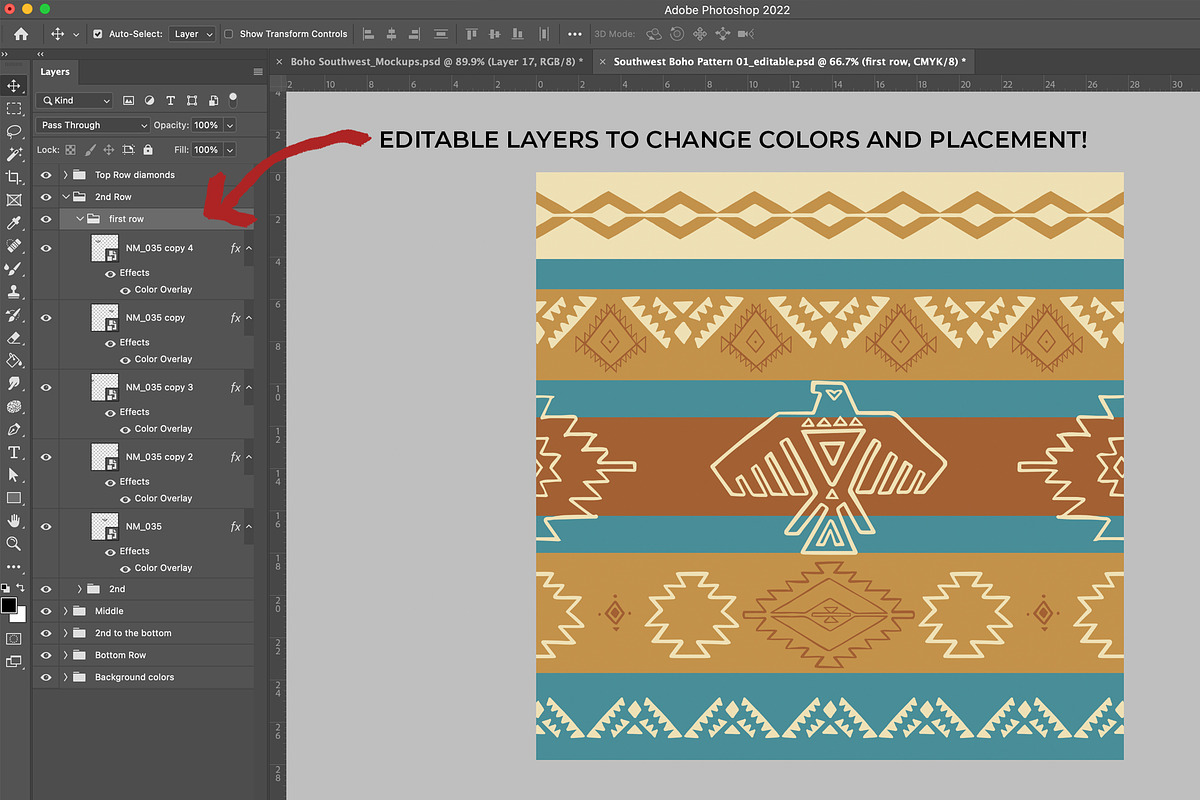Uncheck the Auto-Select checkbox
This screenshot has height=800, width=1200.
[x=98, y=34]
